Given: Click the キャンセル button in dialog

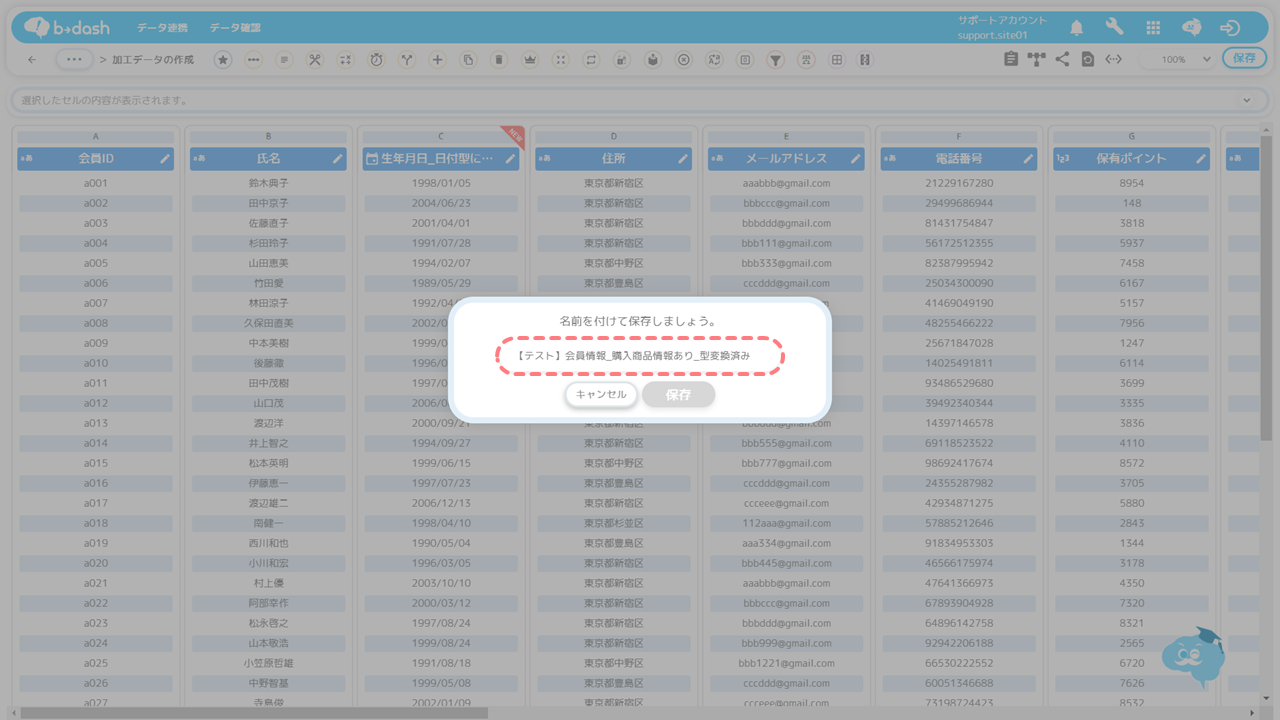Looking at the screenshot, I should click(x=601, y=395).
